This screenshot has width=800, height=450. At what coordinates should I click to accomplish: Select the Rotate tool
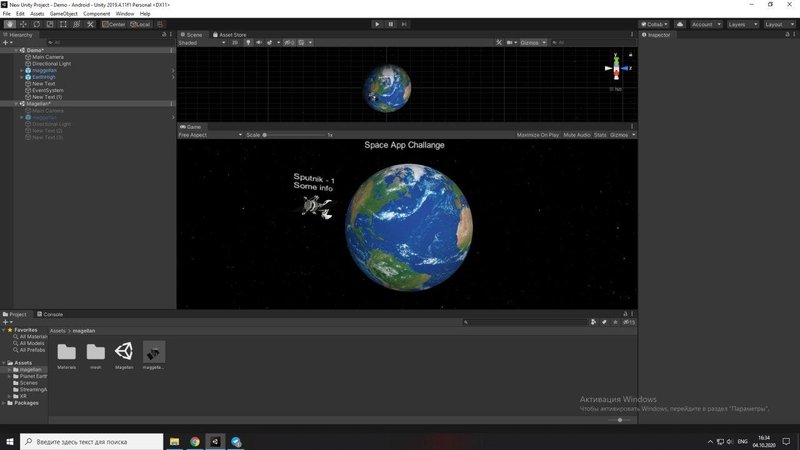click(36, 24)
